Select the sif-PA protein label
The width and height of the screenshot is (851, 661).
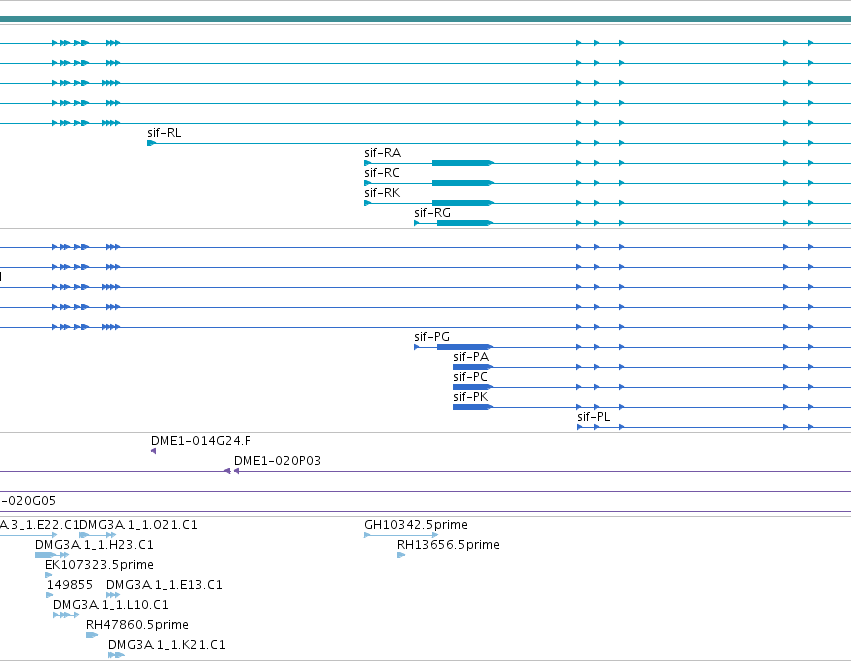(471, 357)
